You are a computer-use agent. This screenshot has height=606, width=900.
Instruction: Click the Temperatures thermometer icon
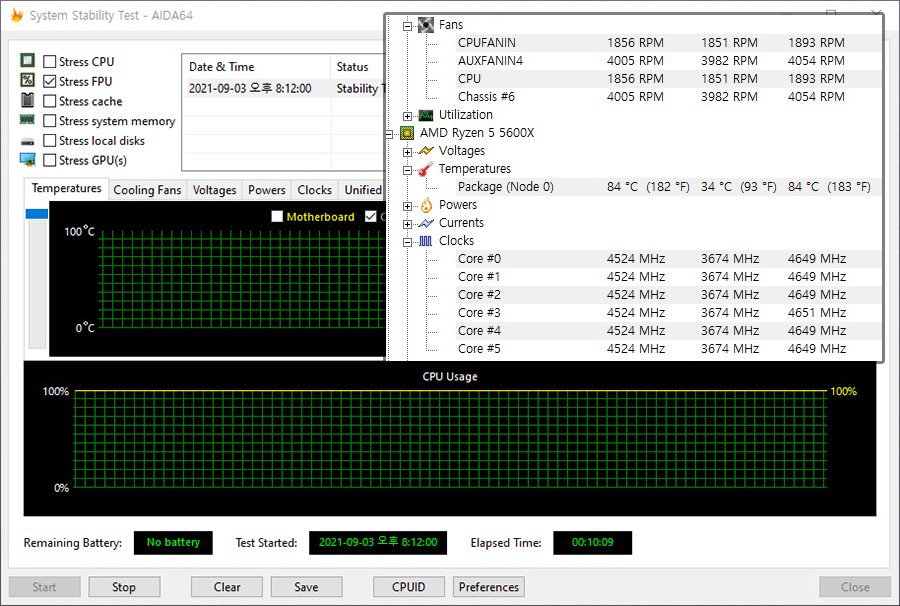(426, 169)
